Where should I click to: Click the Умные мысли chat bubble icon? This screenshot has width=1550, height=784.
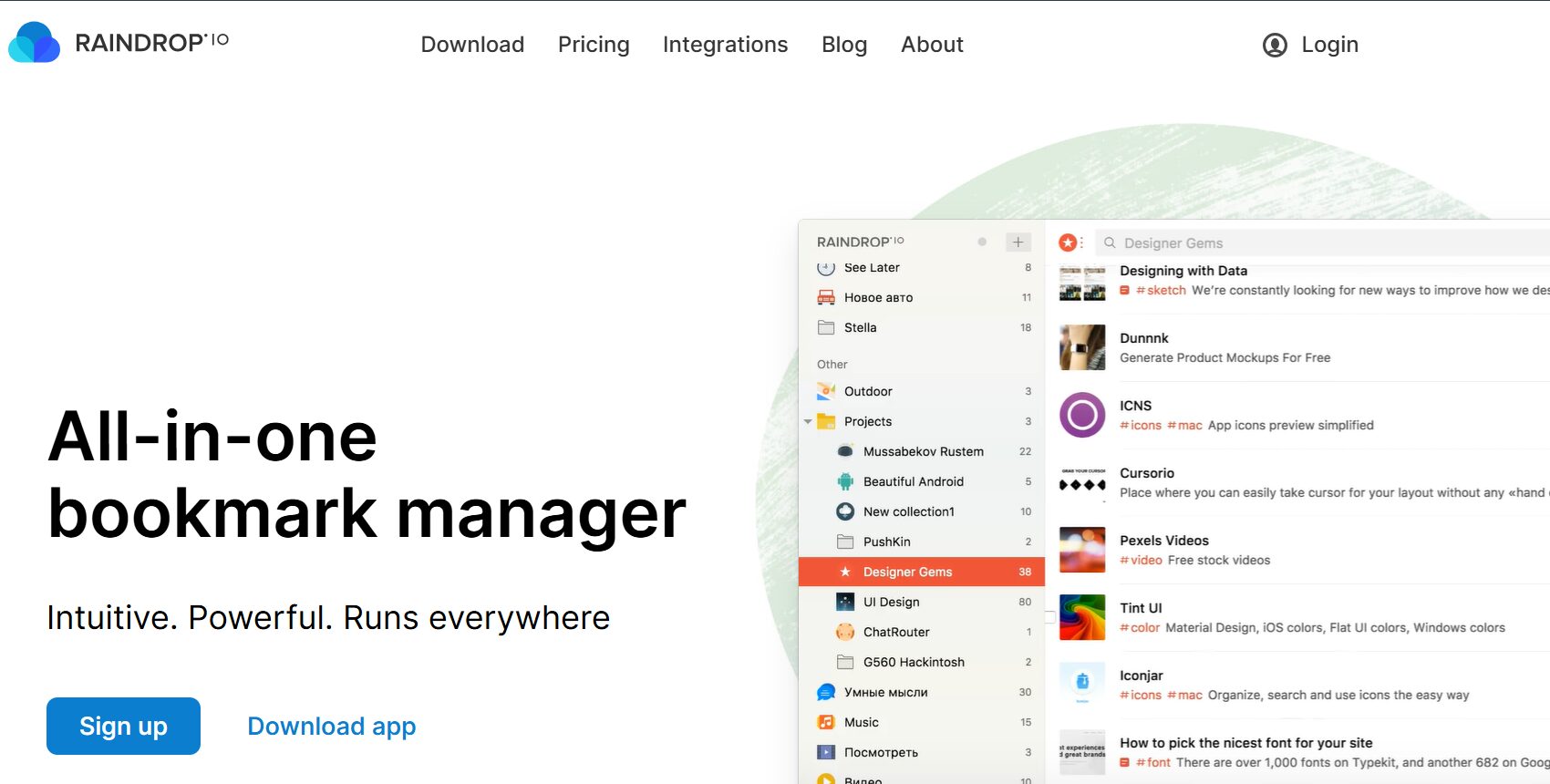(x=826, y=692)
